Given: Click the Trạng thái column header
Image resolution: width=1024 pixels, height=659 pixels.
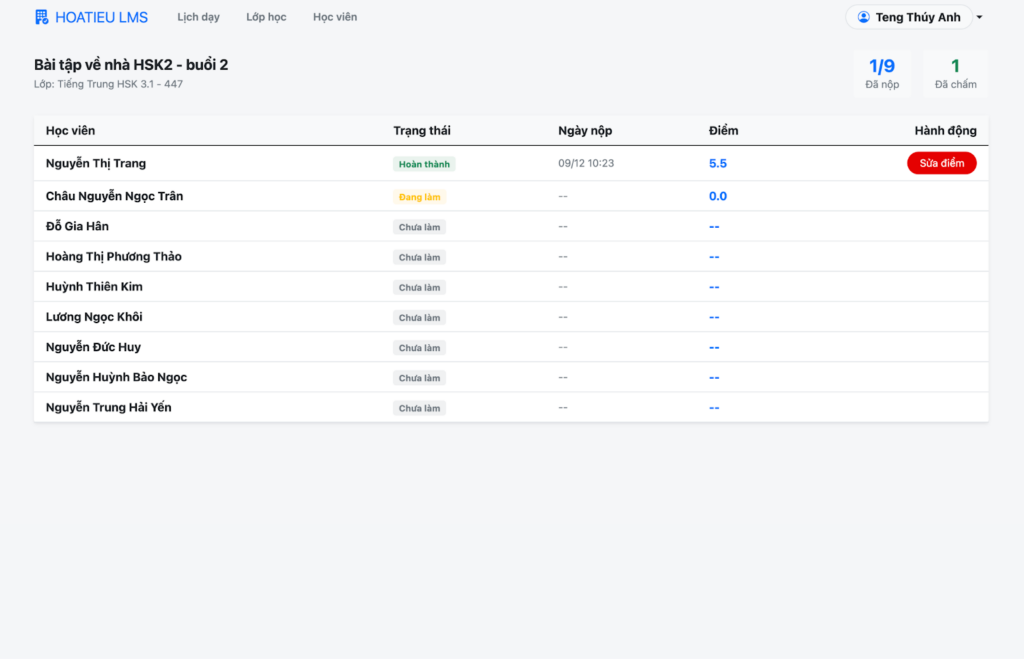Looking at the screenshot, I should point(421,131).
